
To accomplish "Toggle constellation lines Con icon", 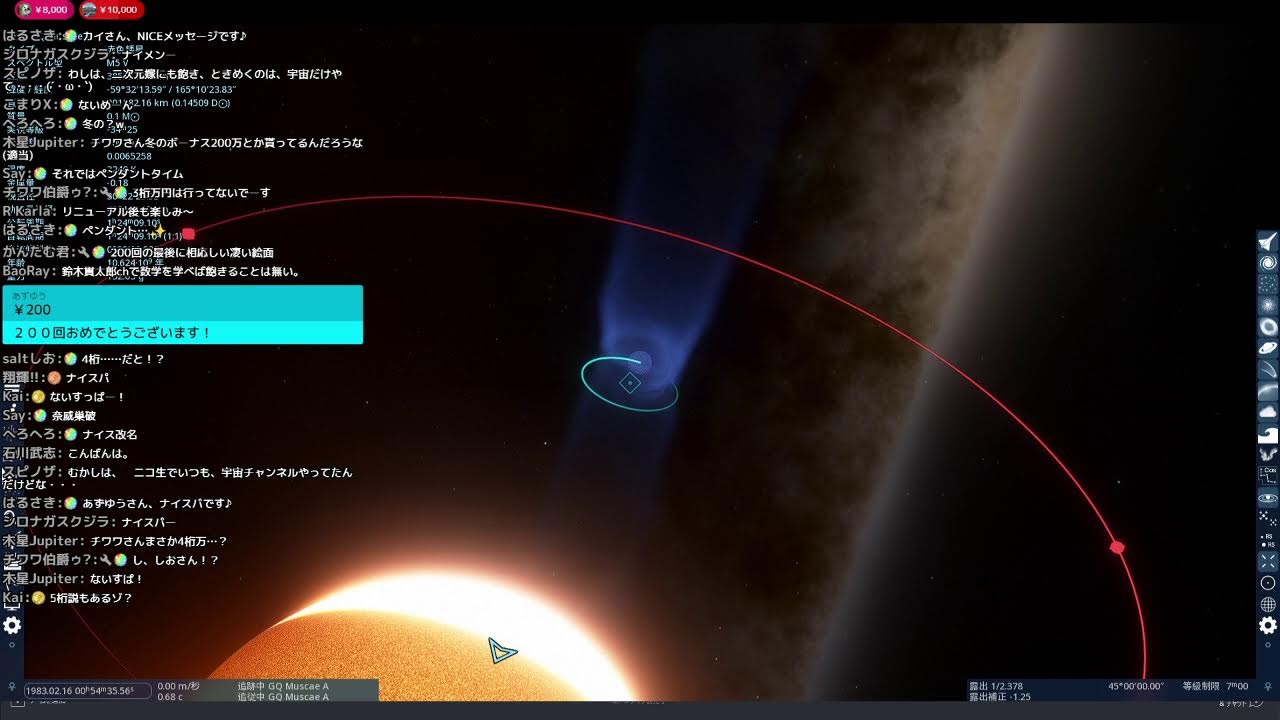I will pos(1267,475).
